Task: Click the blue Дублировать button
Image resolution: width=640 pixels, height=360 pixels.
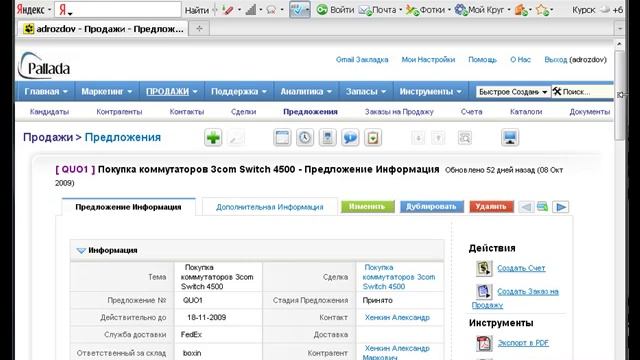Action: [431, 207]
